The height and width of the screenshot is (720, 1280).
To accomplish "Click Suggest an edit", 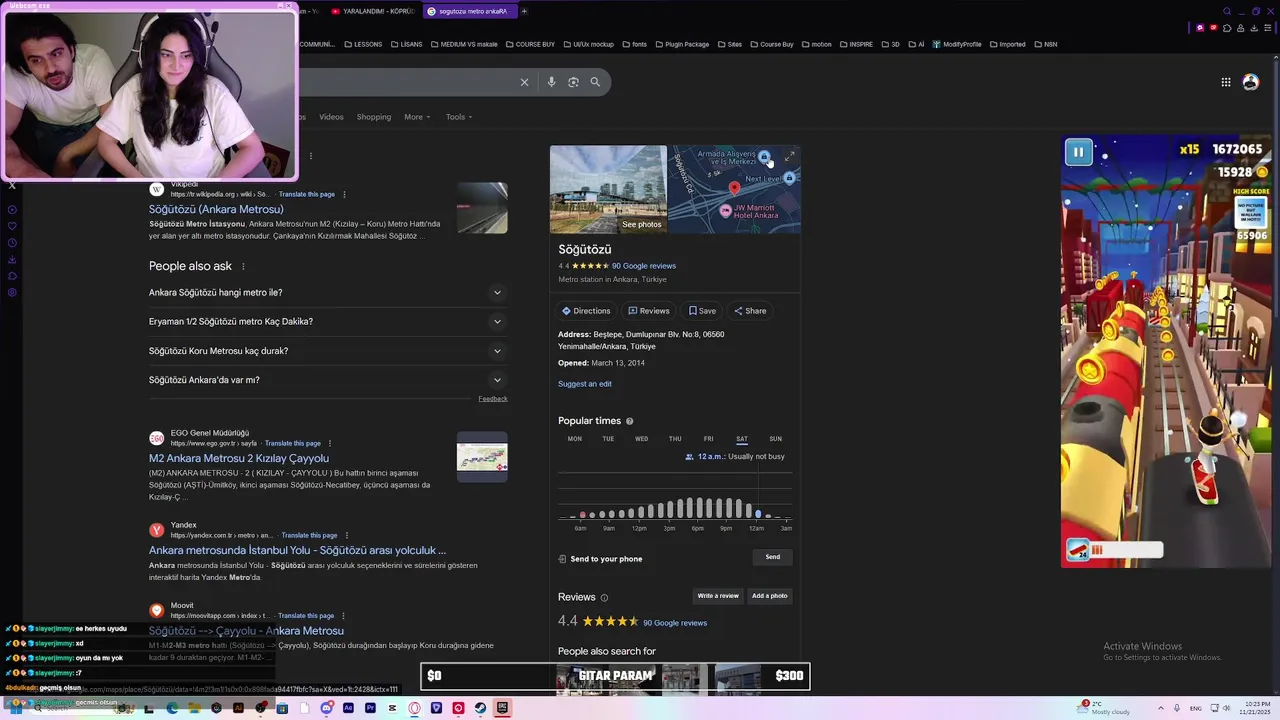I will (x=585, y=384).
